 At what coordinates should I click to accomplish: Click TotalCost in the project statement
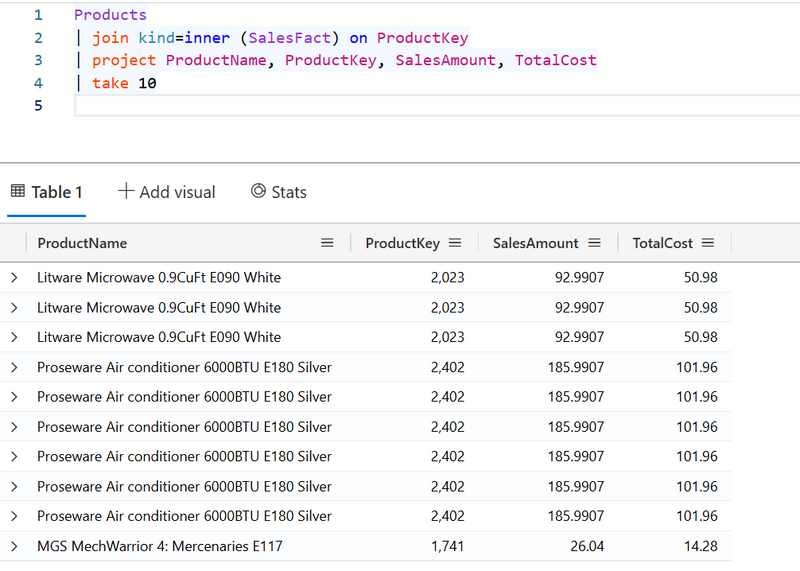click(x=556, y=60)
